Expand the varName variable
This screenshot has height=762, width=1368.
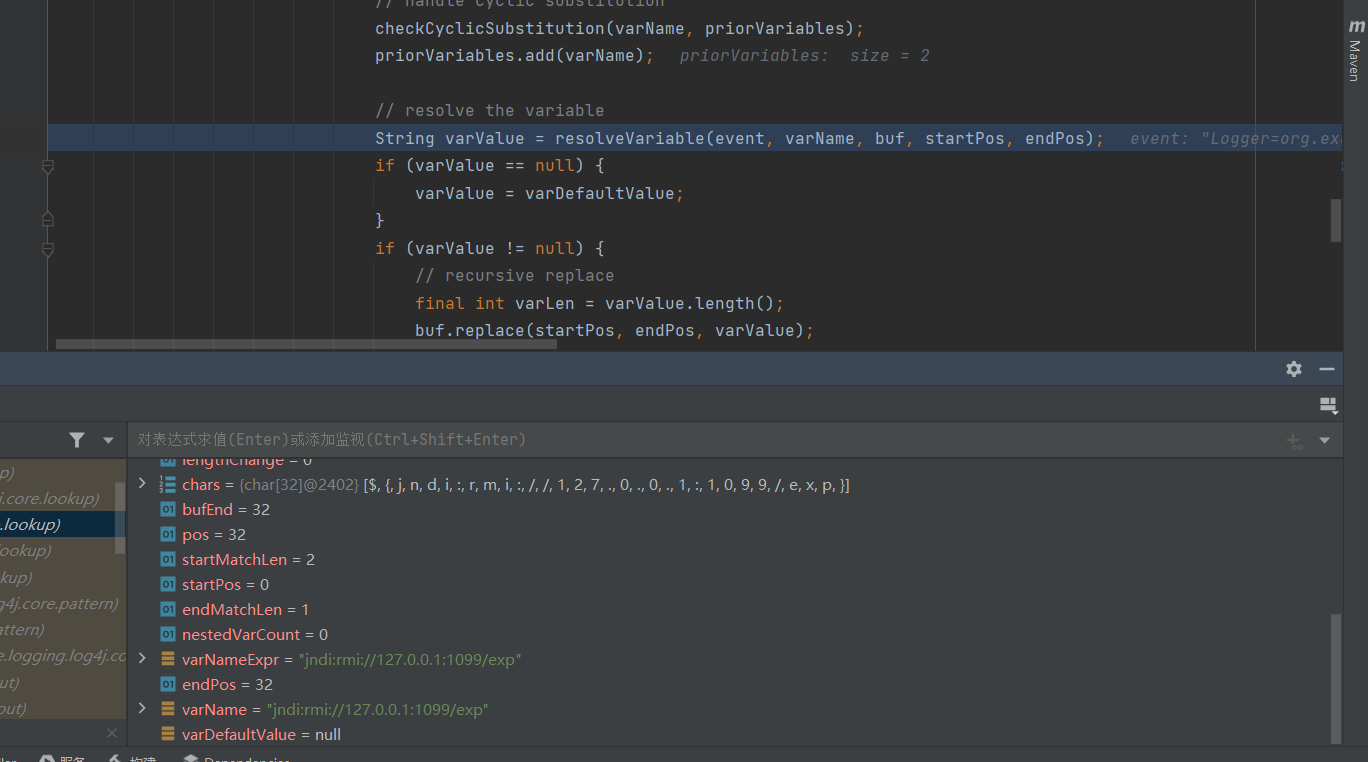[142, 709]
